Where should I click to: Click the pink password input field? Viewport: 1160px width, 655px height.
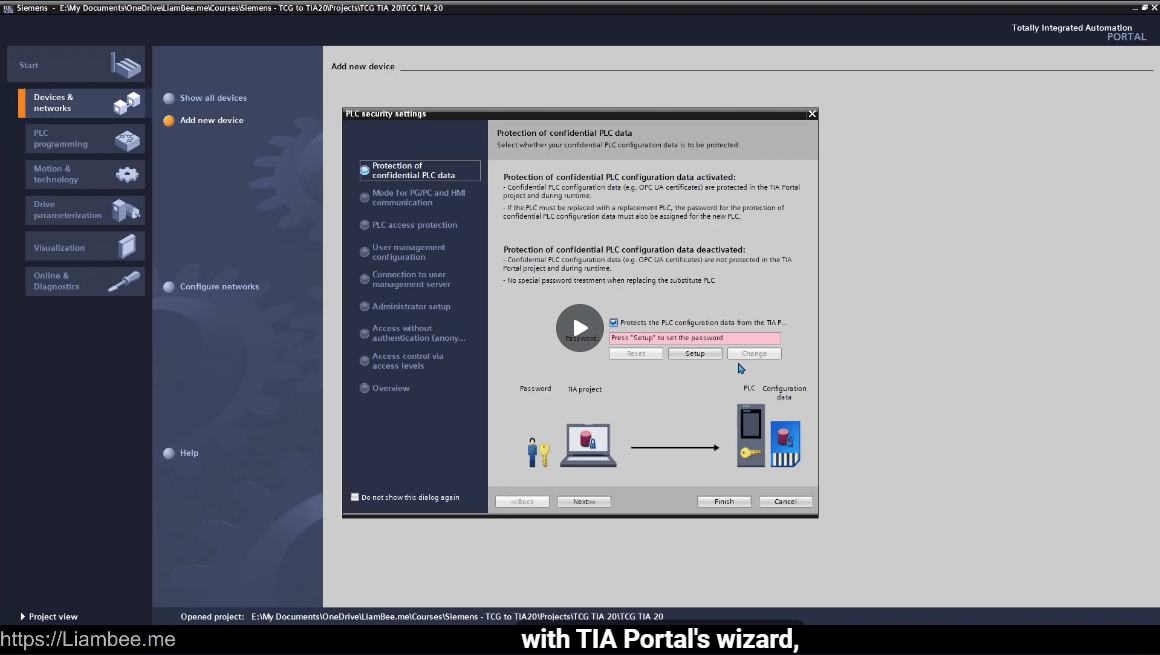click(x=694, y=338)
